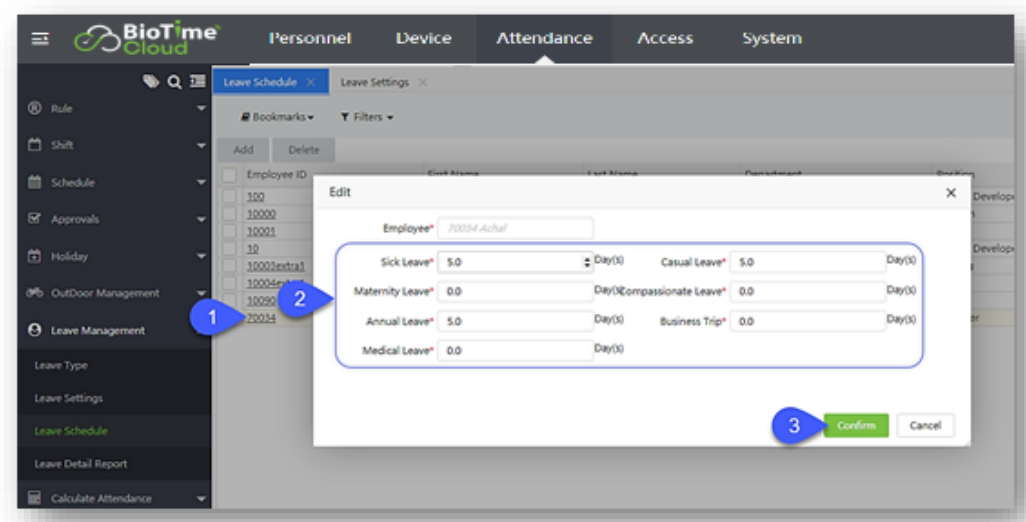Close the Edit dialog with X
Screen dimensions: 1026x522
click(x=950, y=193)
